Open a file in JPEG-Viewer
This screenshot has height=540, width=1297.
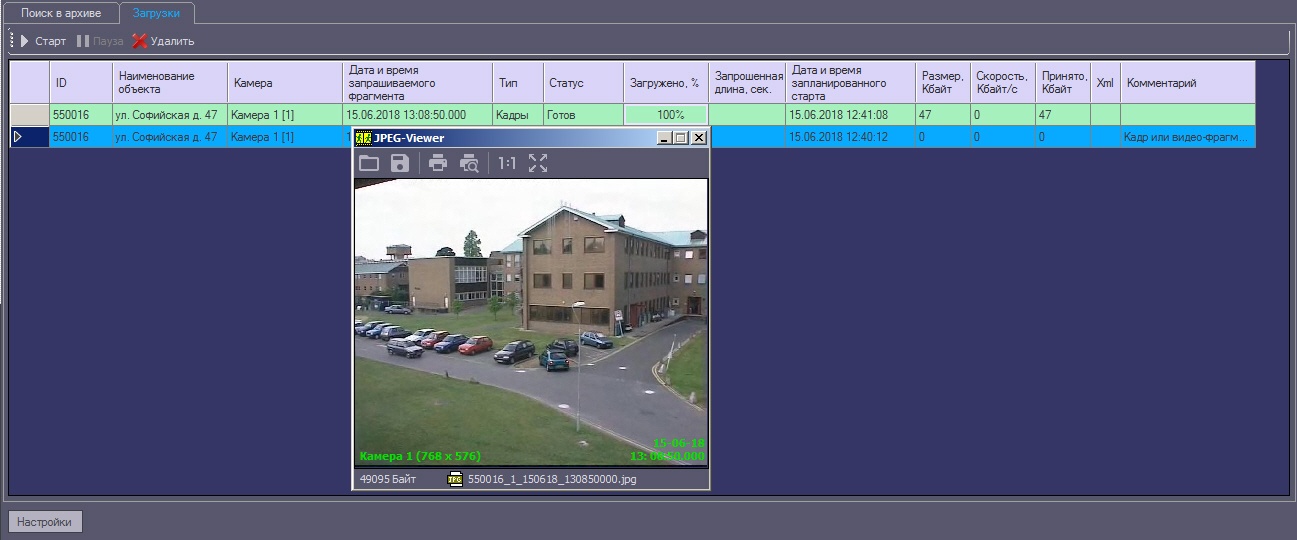(x=369, y=163)
